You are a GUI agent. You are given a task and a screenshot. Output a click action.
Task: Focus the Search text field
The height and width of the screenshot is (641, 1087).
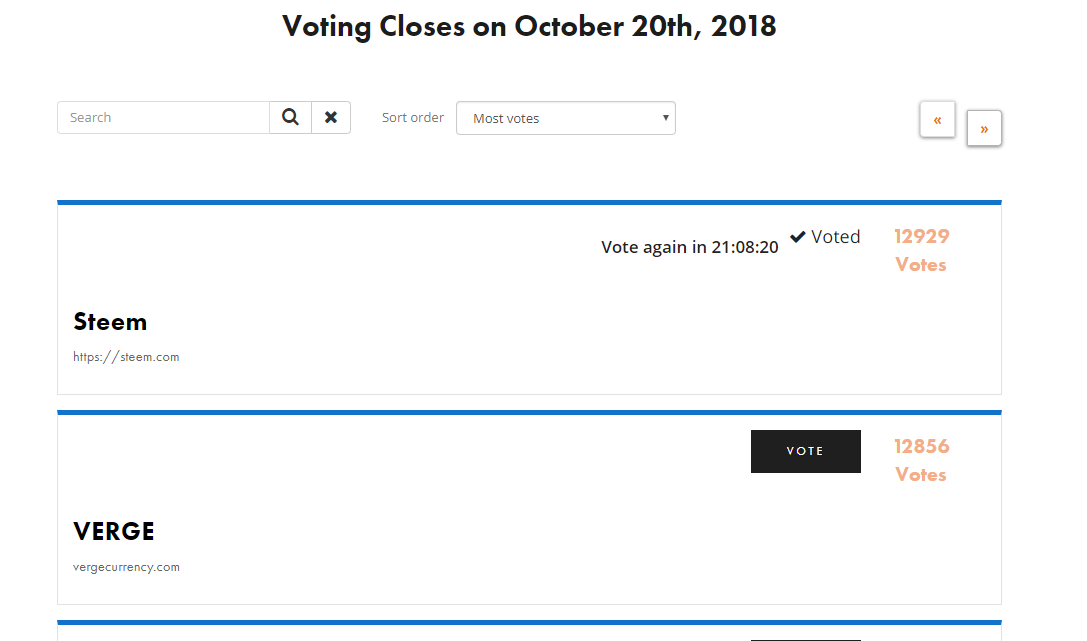click(164, 117)
